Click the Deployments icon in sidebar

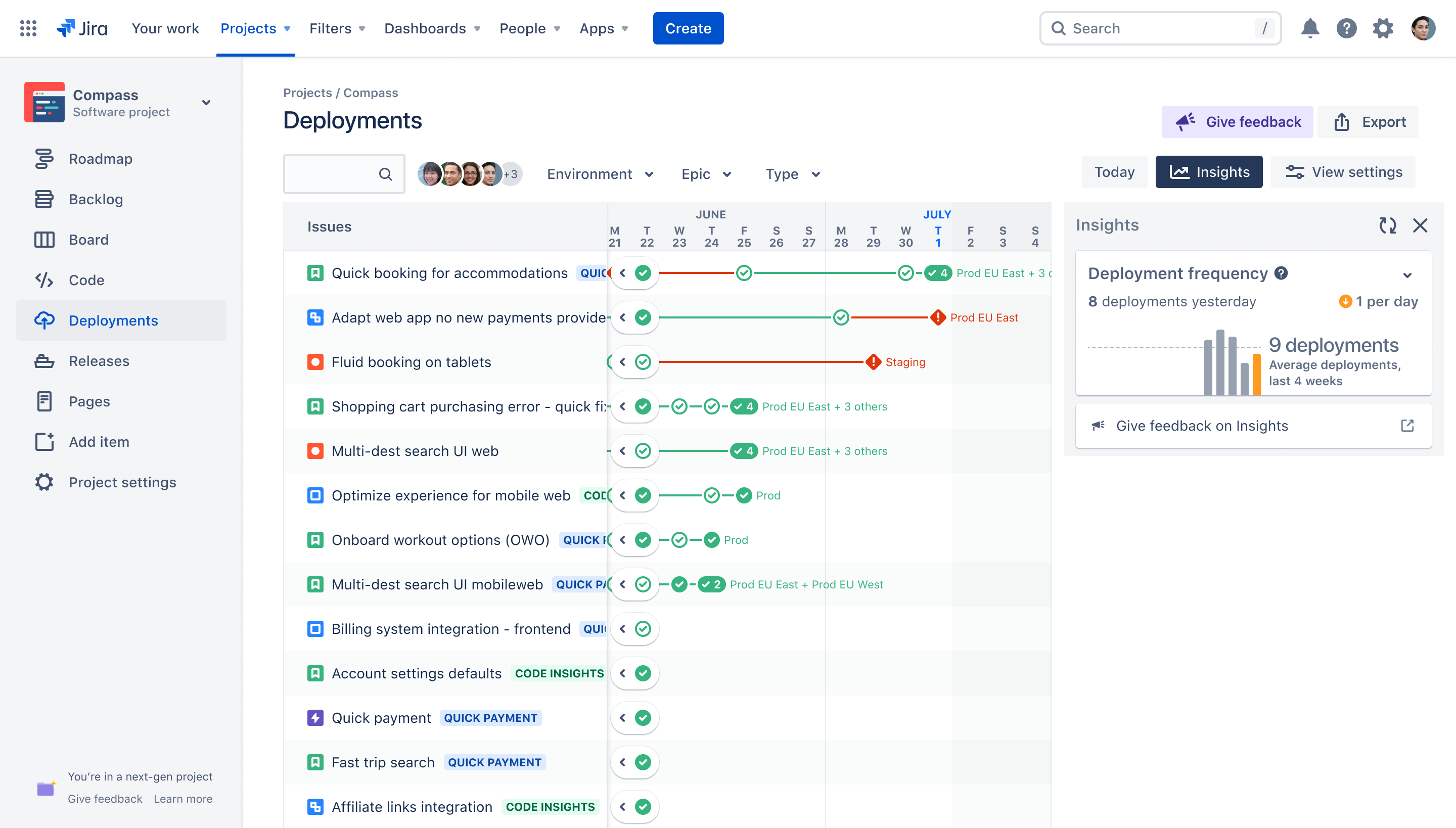[43, 320]
